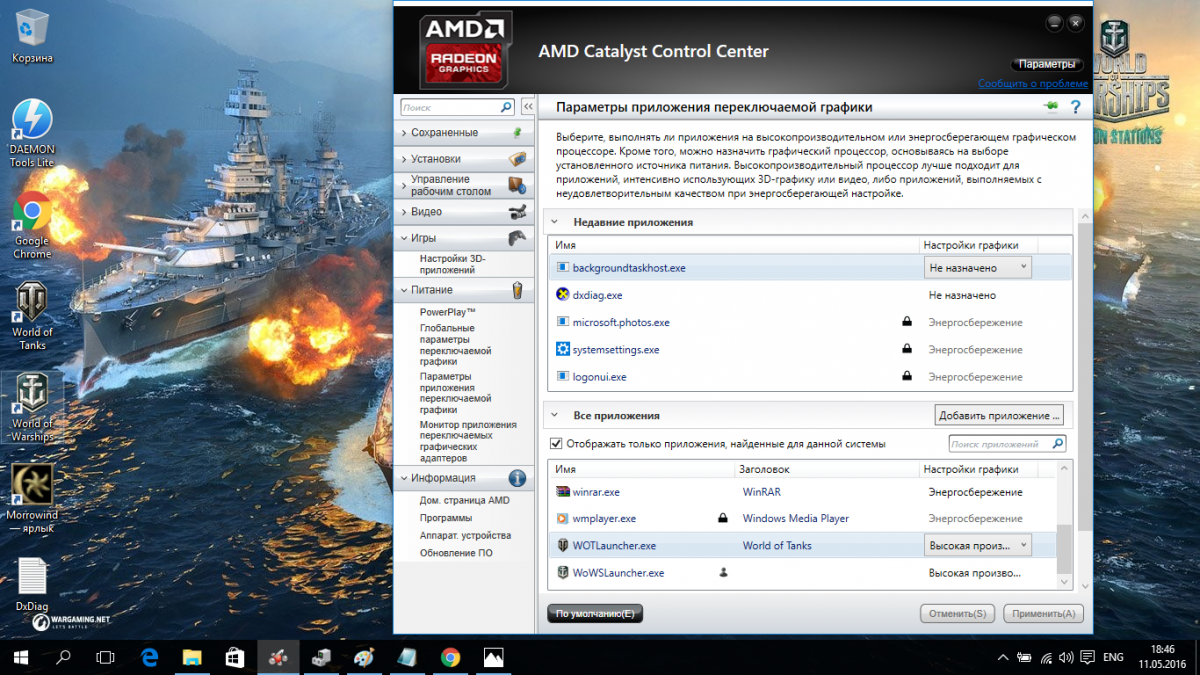The width and height of the screenshot is (1200, 675).
Task: Click the lock icon next to wmplayer.exe
Action: (723, 518)
